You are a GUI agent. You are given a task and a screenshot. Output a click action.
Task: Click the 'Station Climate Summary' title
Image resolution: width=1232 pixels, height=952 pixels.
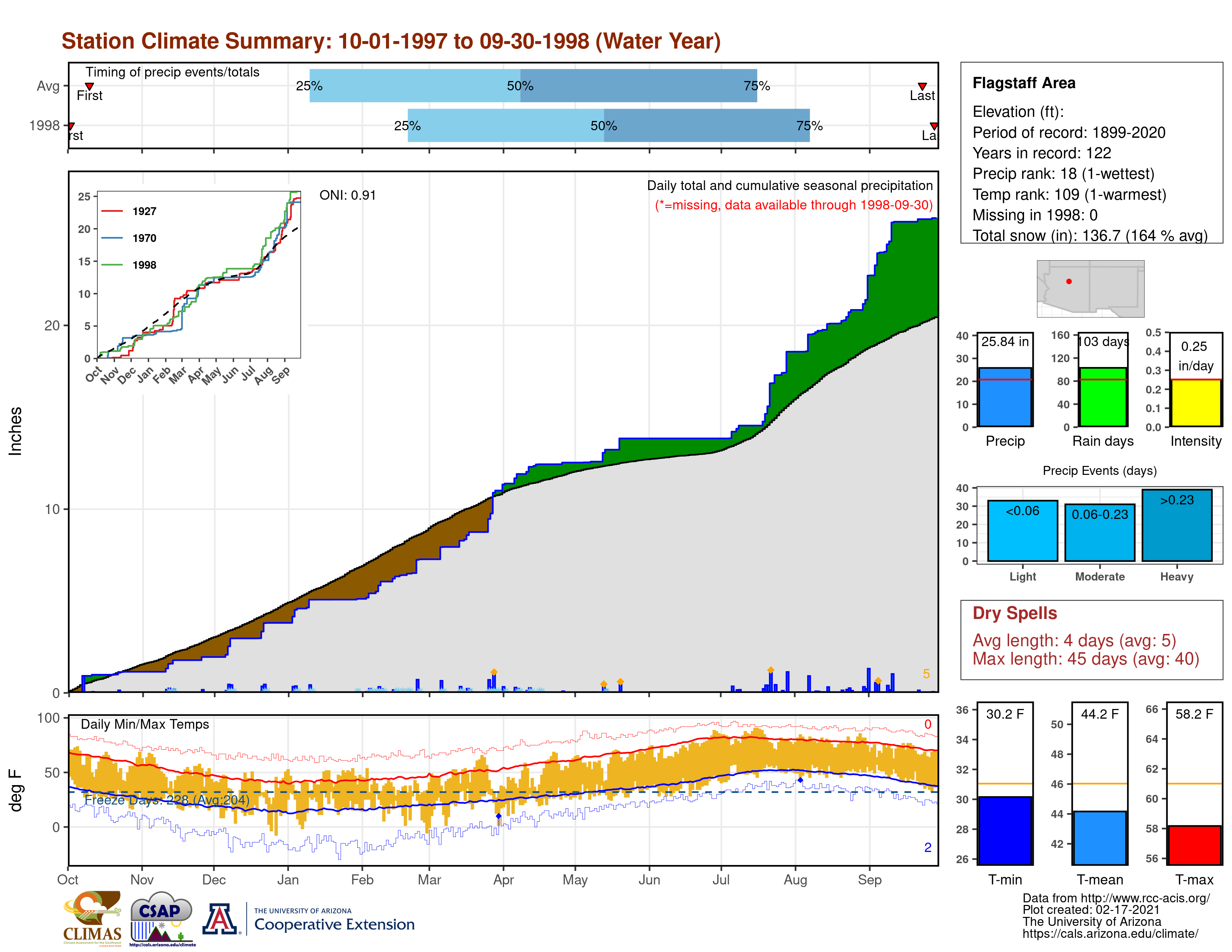[x=391, y=41]
